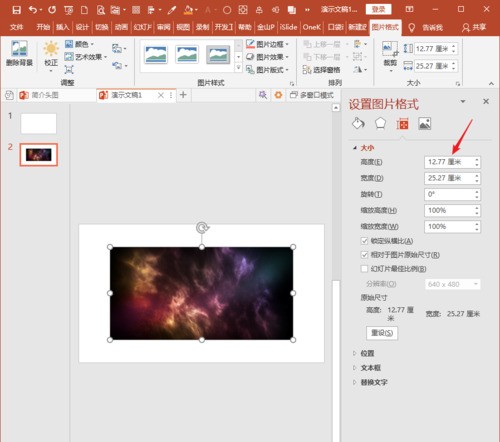Screen dimensions: 500x442
Task: Select slide 2 thumbnail
Action: (x=39, y=155)
